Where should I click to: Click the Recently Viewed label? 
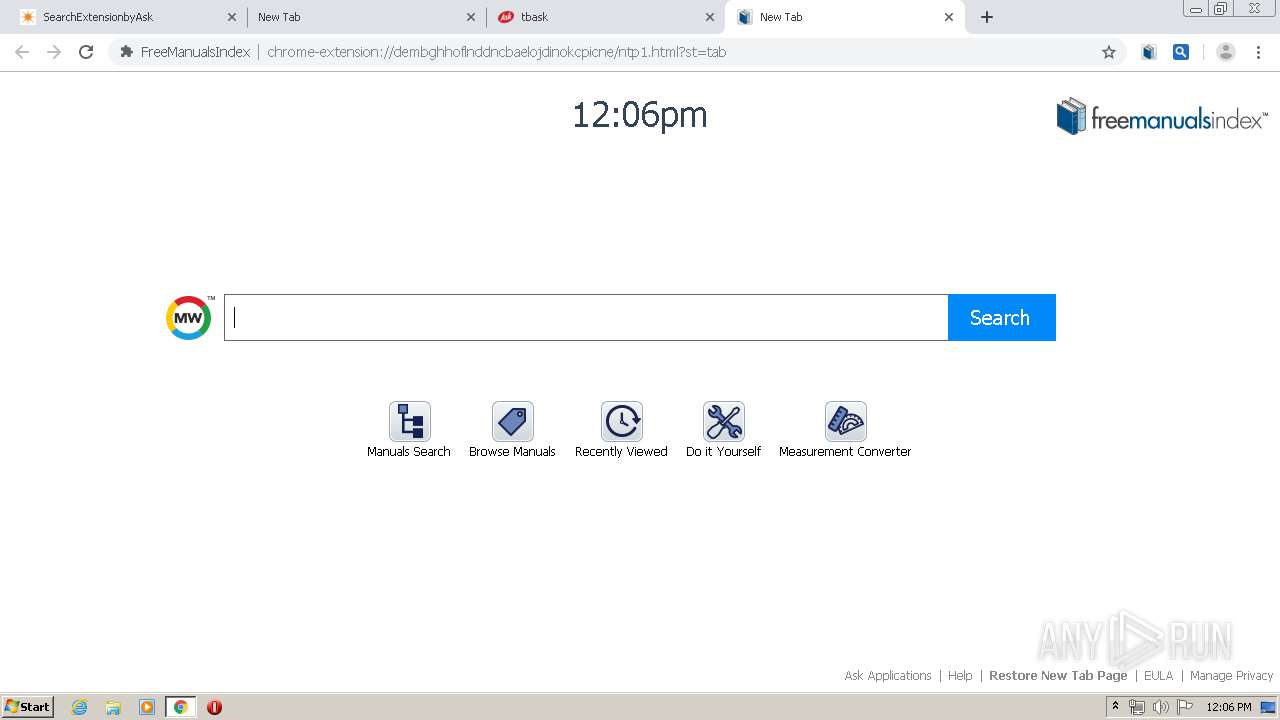click(x=621, y=452)
